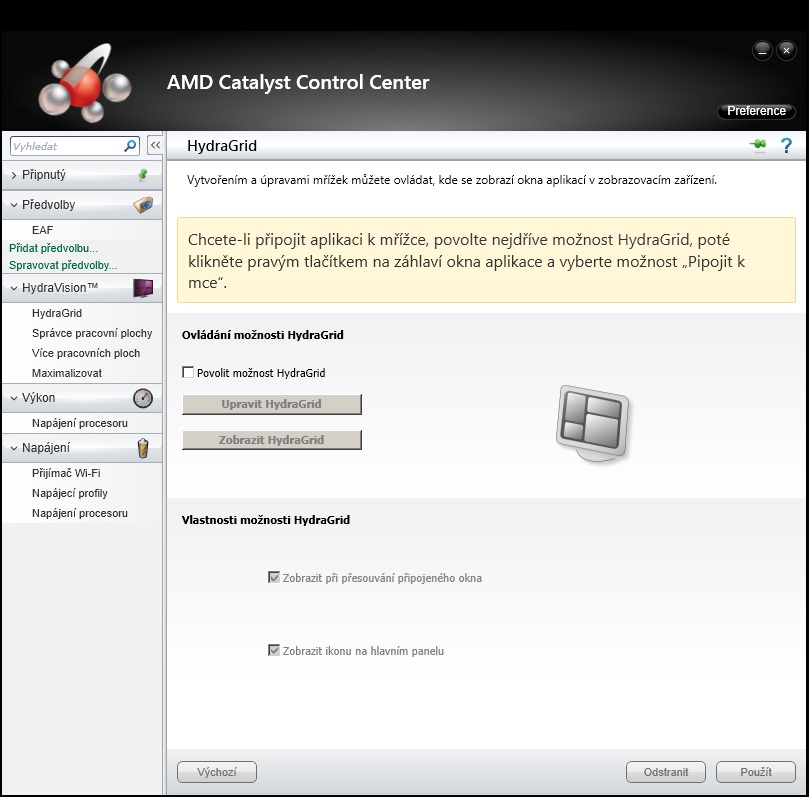Open Více pracovních ploch page
The height and width of the screenshot is (797, 809).
(86, 353)
